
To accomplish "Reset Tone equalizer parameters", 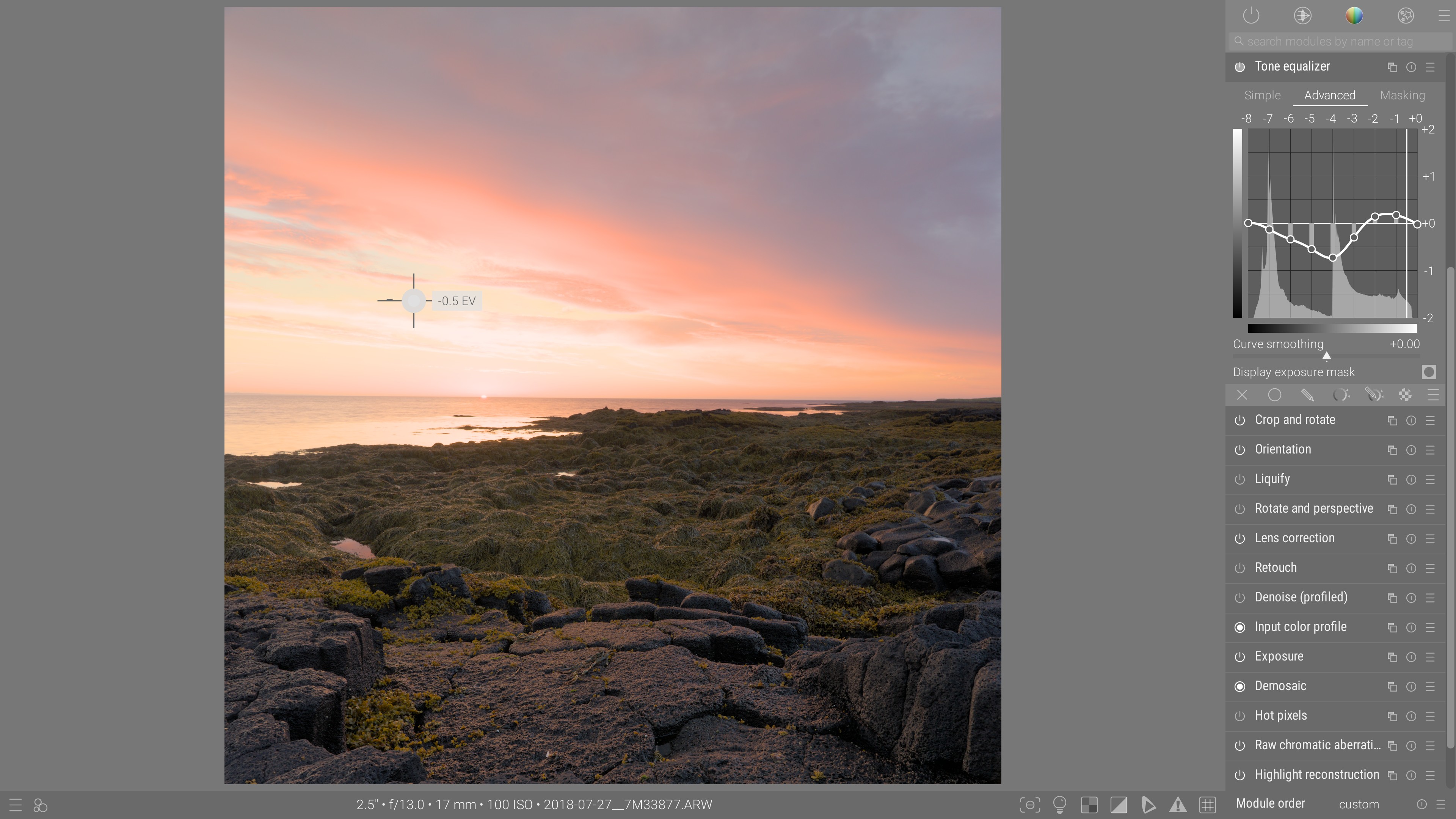I will coord(1411,67).
